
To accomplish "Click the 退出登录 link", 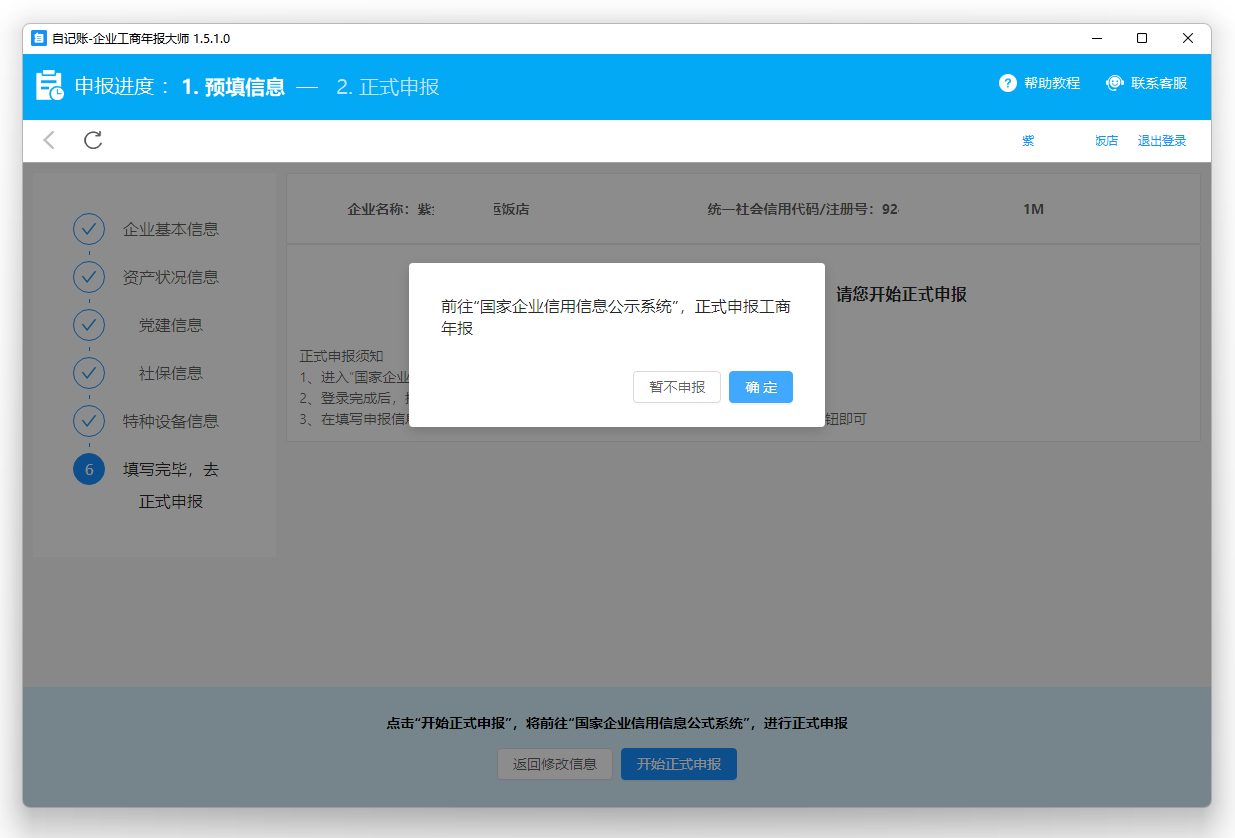I will [1161, 140].
